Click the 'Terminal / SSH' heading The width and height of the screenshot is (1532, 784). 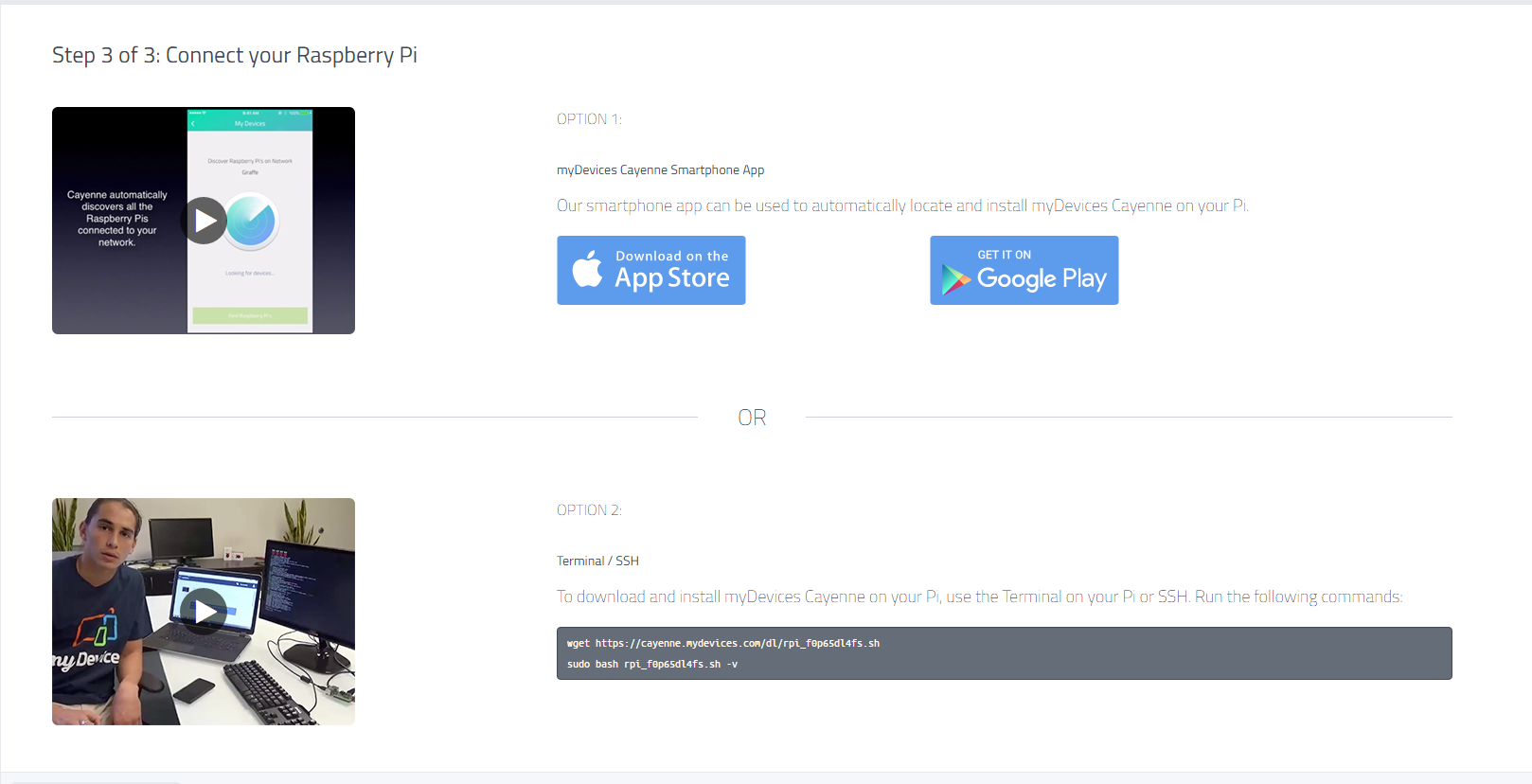[x=597, y=561]
